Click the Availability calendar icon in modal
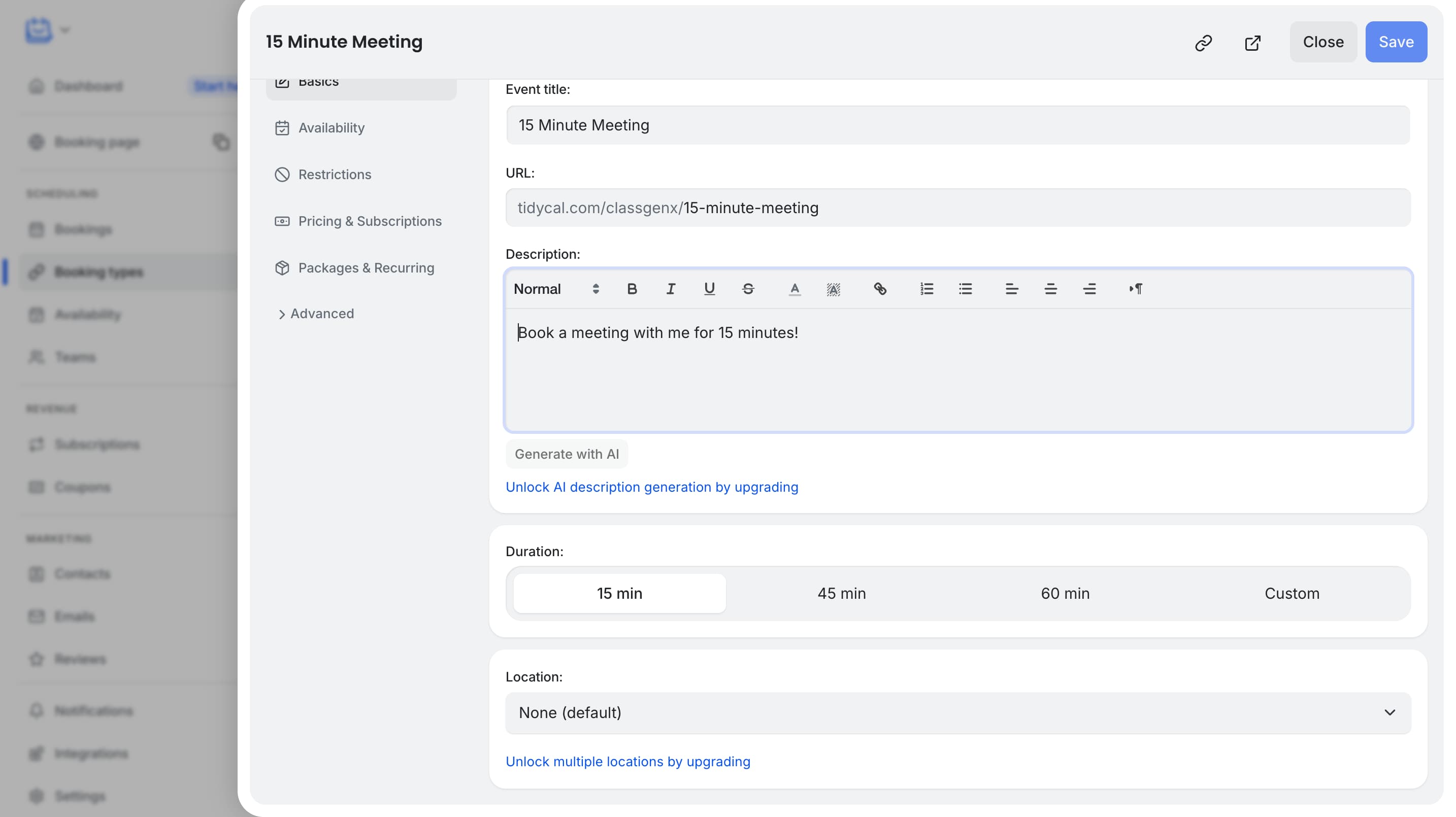The width and height of the screenshot is (1456, 817). [282, 128]
